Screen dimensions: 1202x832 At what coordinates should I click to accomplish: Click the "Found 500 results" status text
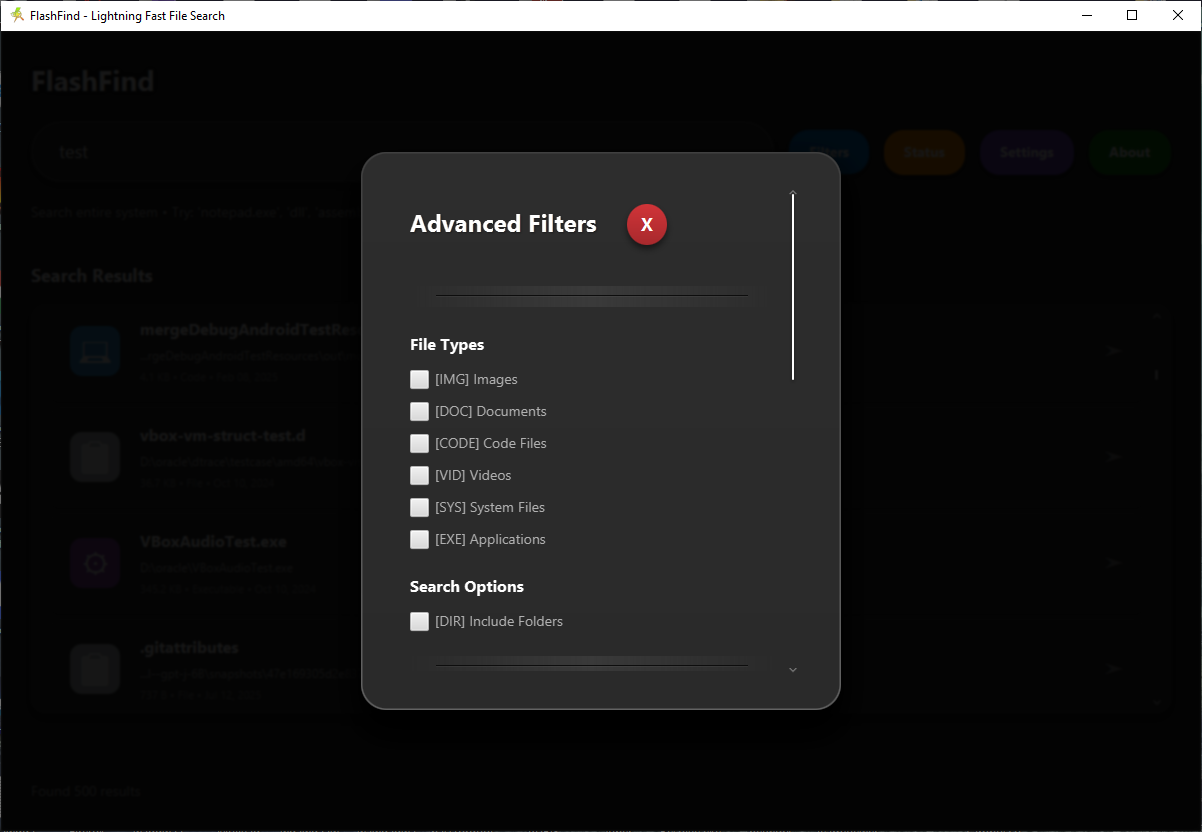(x=86, y=791)
